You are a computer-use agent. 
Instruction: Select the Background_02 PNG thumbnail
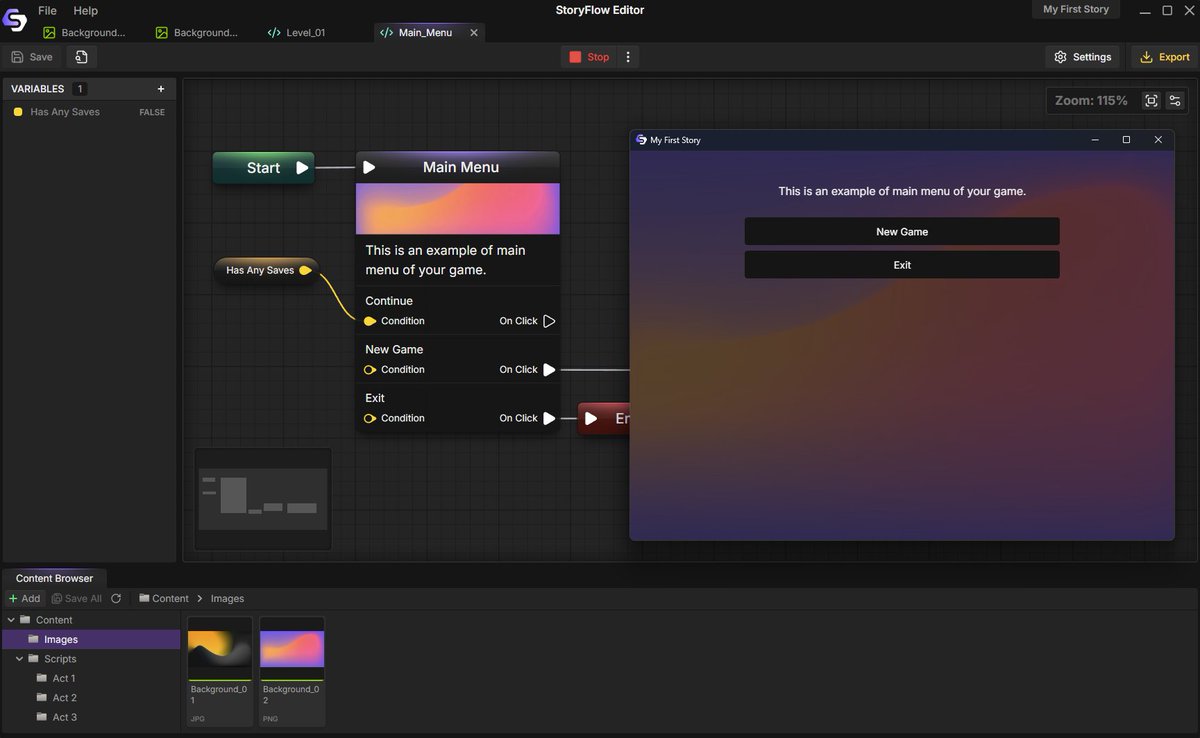292,671
